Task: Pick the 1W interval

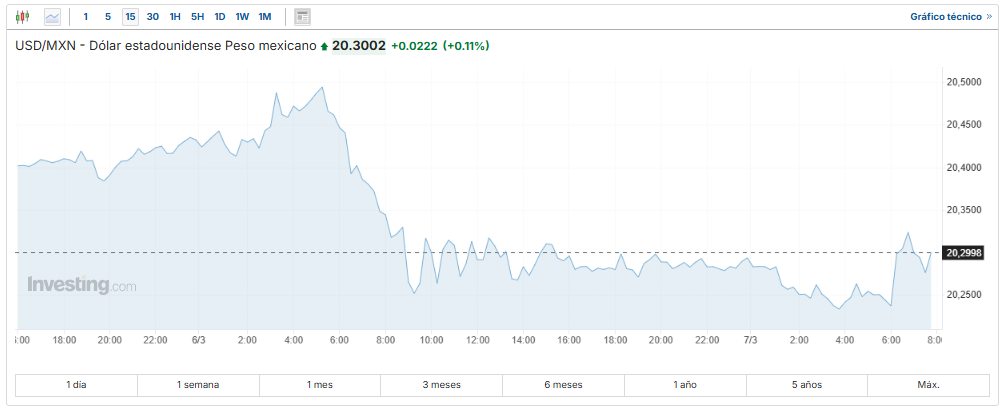Action: pos(242,17)
